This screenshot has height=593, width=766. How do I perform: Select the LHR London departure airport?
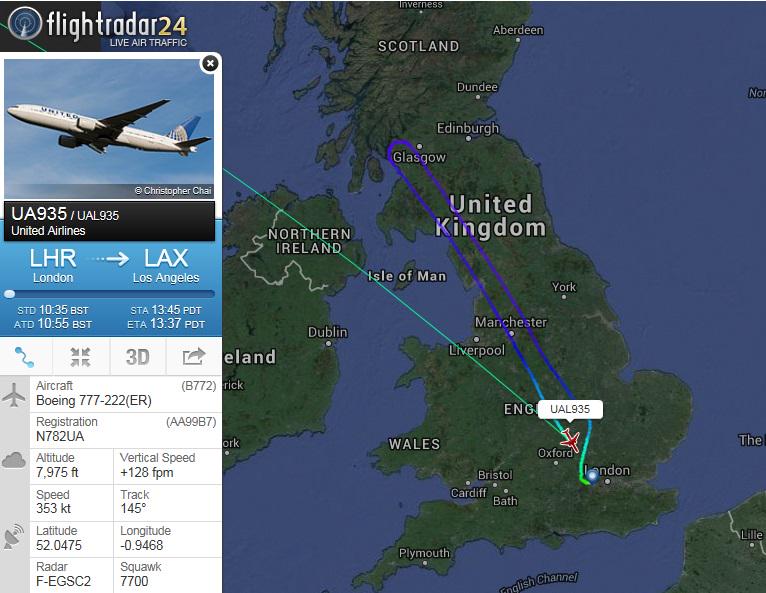(53, 266)
